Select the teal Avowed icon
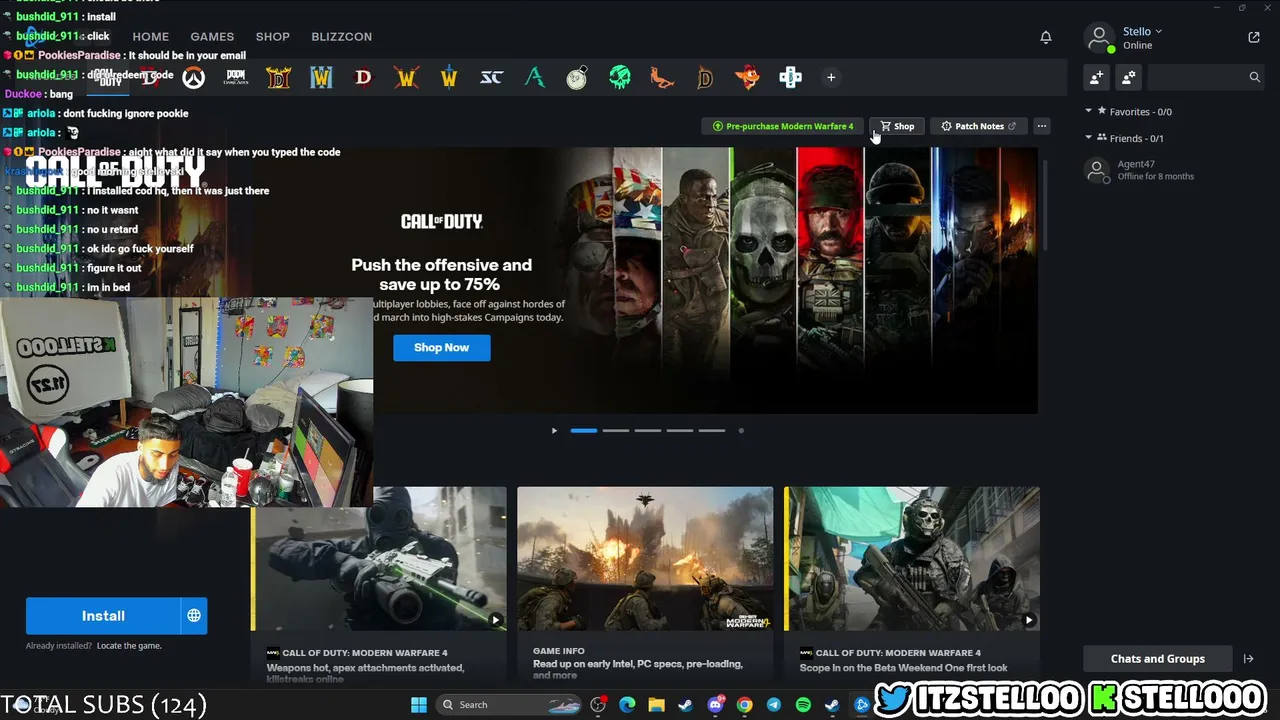Image resolution: width=1280 pixels, height=720 pixels. pyautogui.click(x=535, y=77)
